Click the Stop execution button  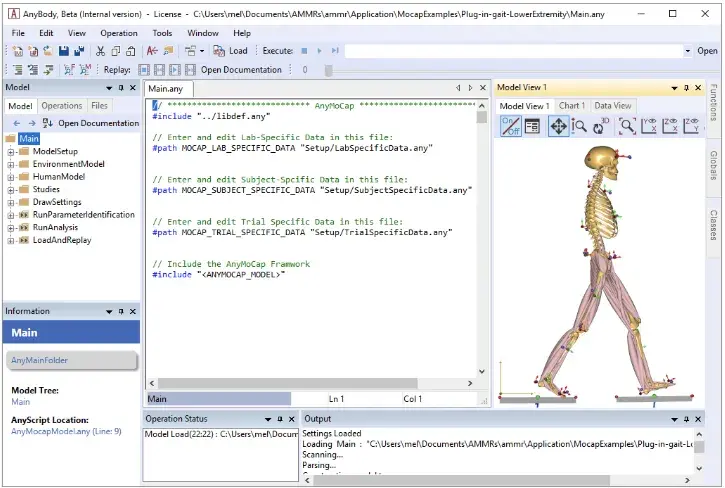pos(303,50)
